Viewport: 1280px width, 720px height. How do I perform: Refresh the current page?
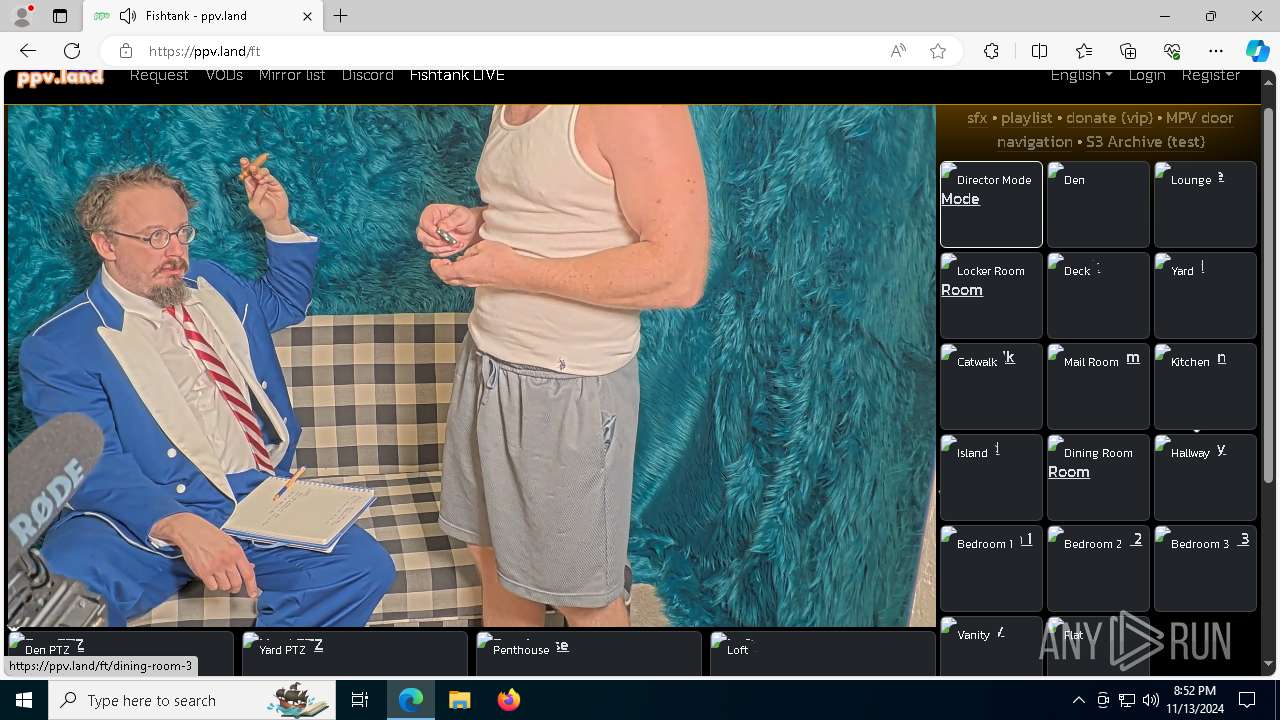(72, 51)
